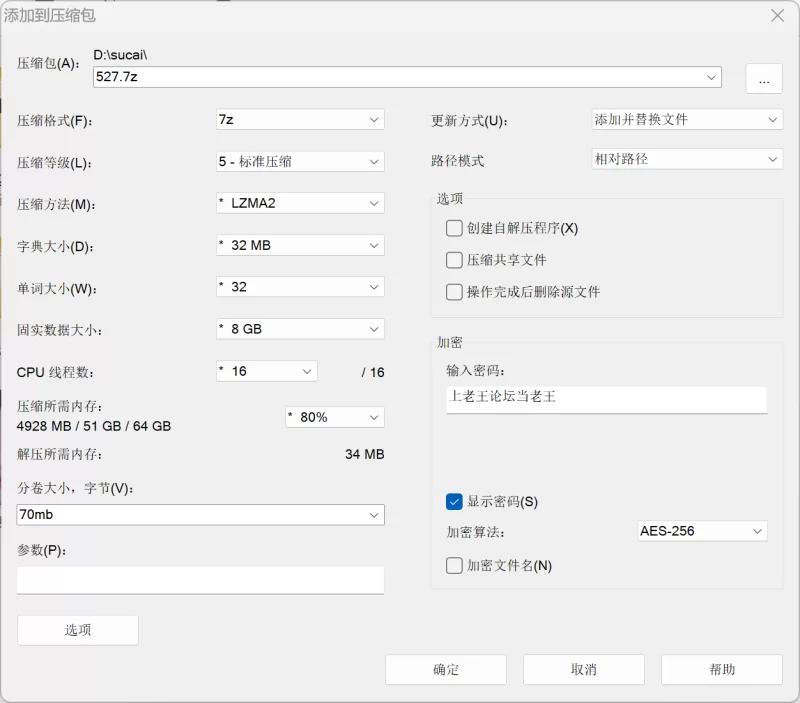Enable the encrypt file names checkbox
The image size is (800, 703).
coord(455,565)
